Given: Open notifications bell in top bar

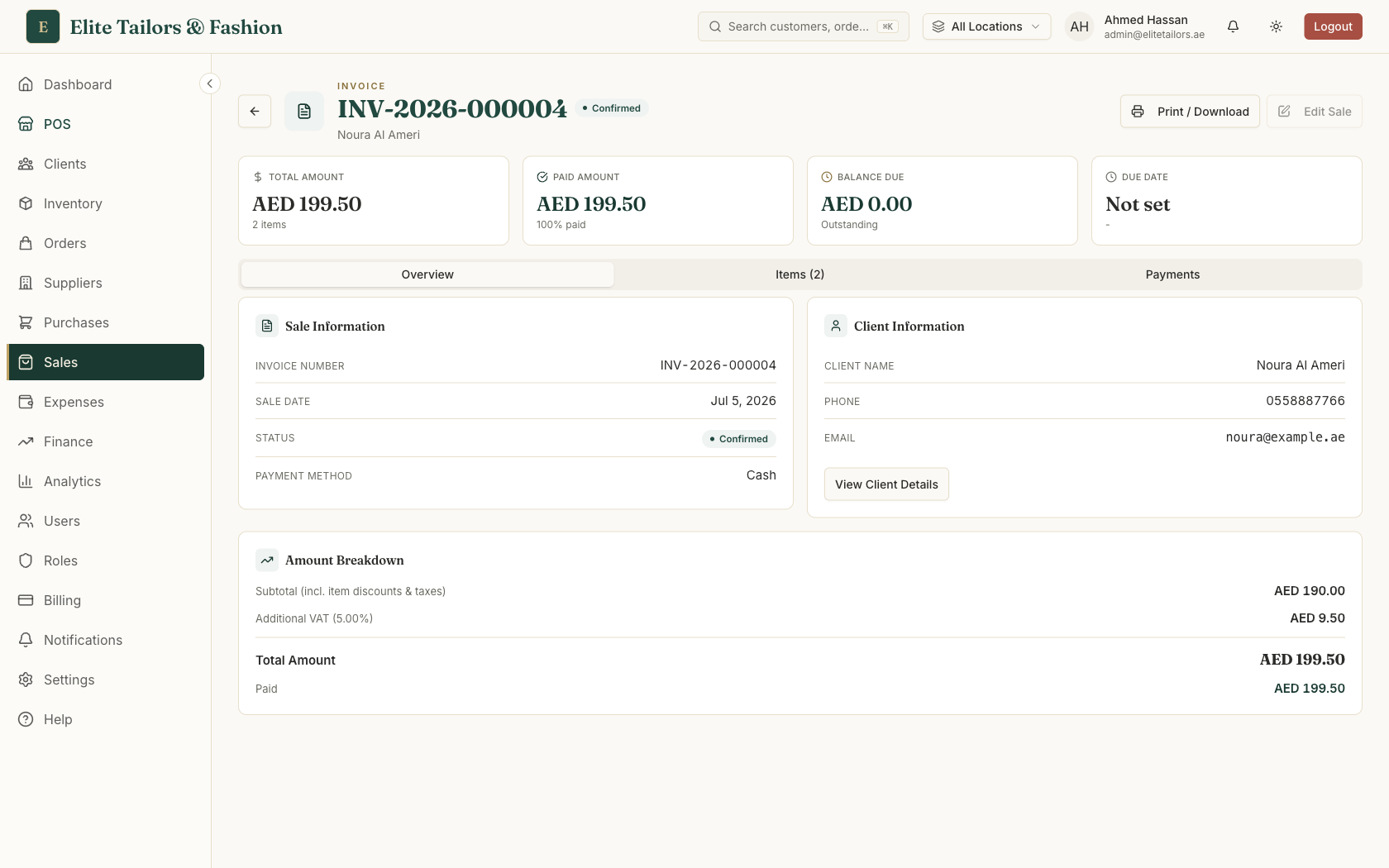Looking at the screenshot, I should pyautogui.click(x=1233, y=26).
